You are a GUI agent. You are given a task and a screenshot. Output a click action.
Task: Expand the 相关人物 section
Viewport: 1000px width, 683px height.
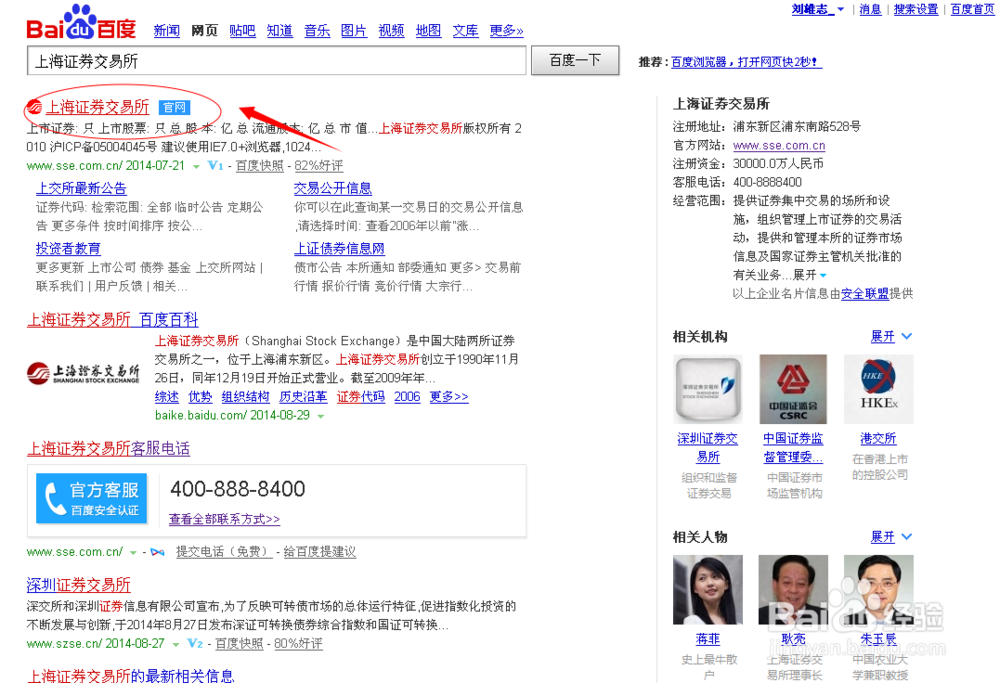[x=892, y=537]
